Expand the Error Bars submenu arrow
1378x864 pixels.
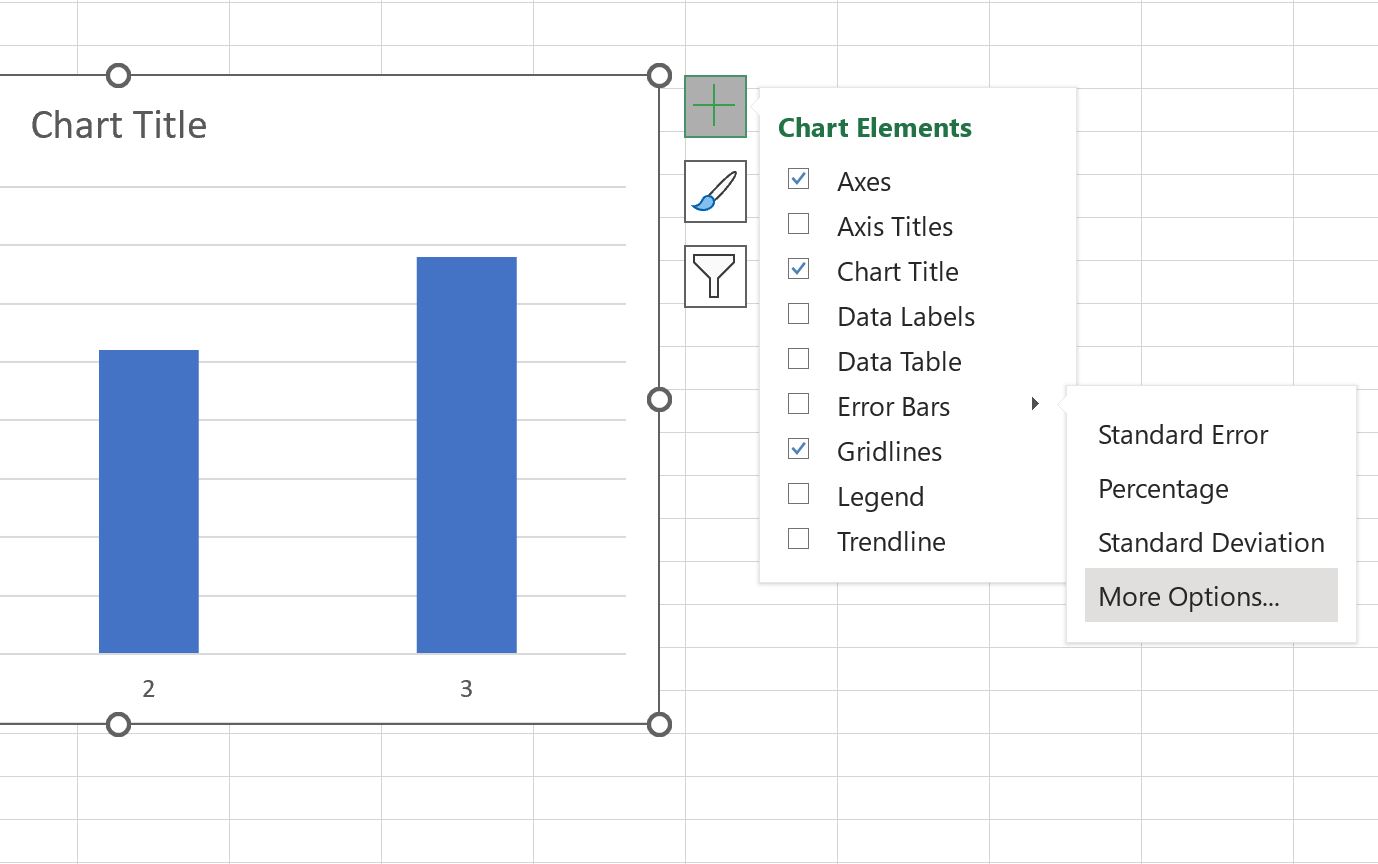pos(1035,404)
